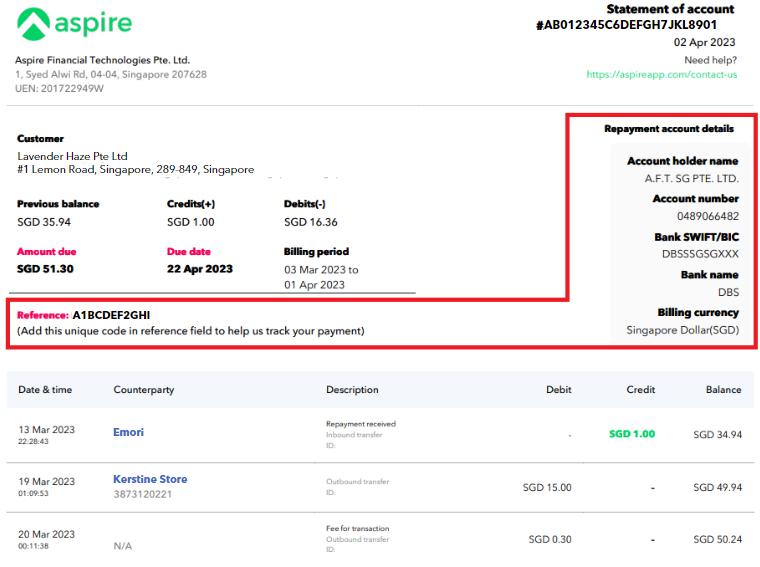Click the Fee for transaction description
760x567 pixels.
pos(358,529)
